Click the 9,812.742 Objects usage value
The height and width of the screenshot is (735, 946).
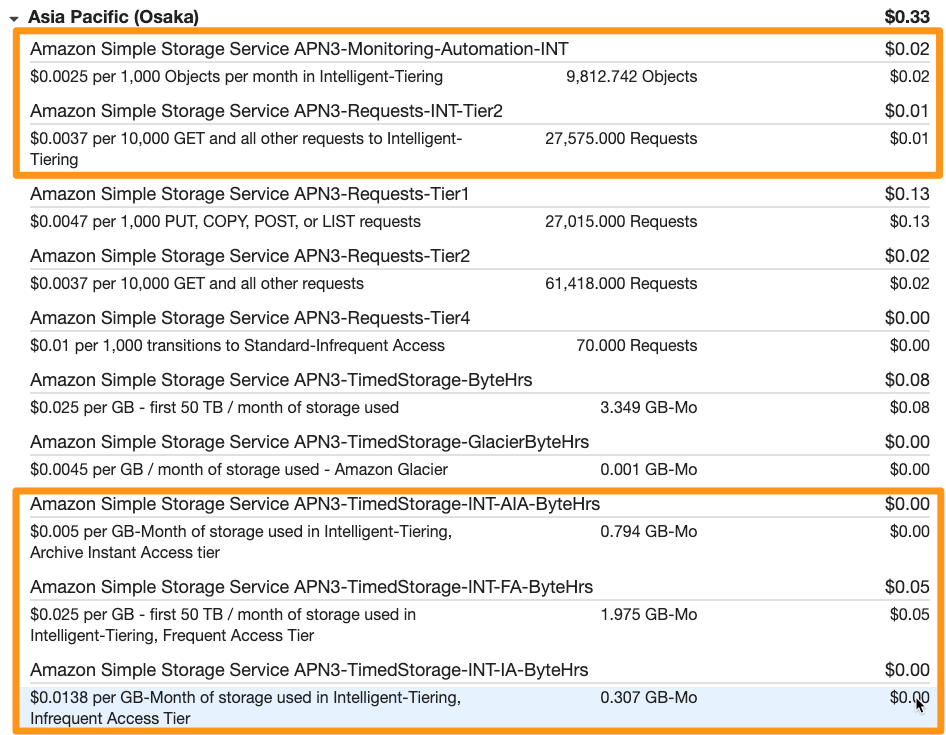[x=632, y=77]
